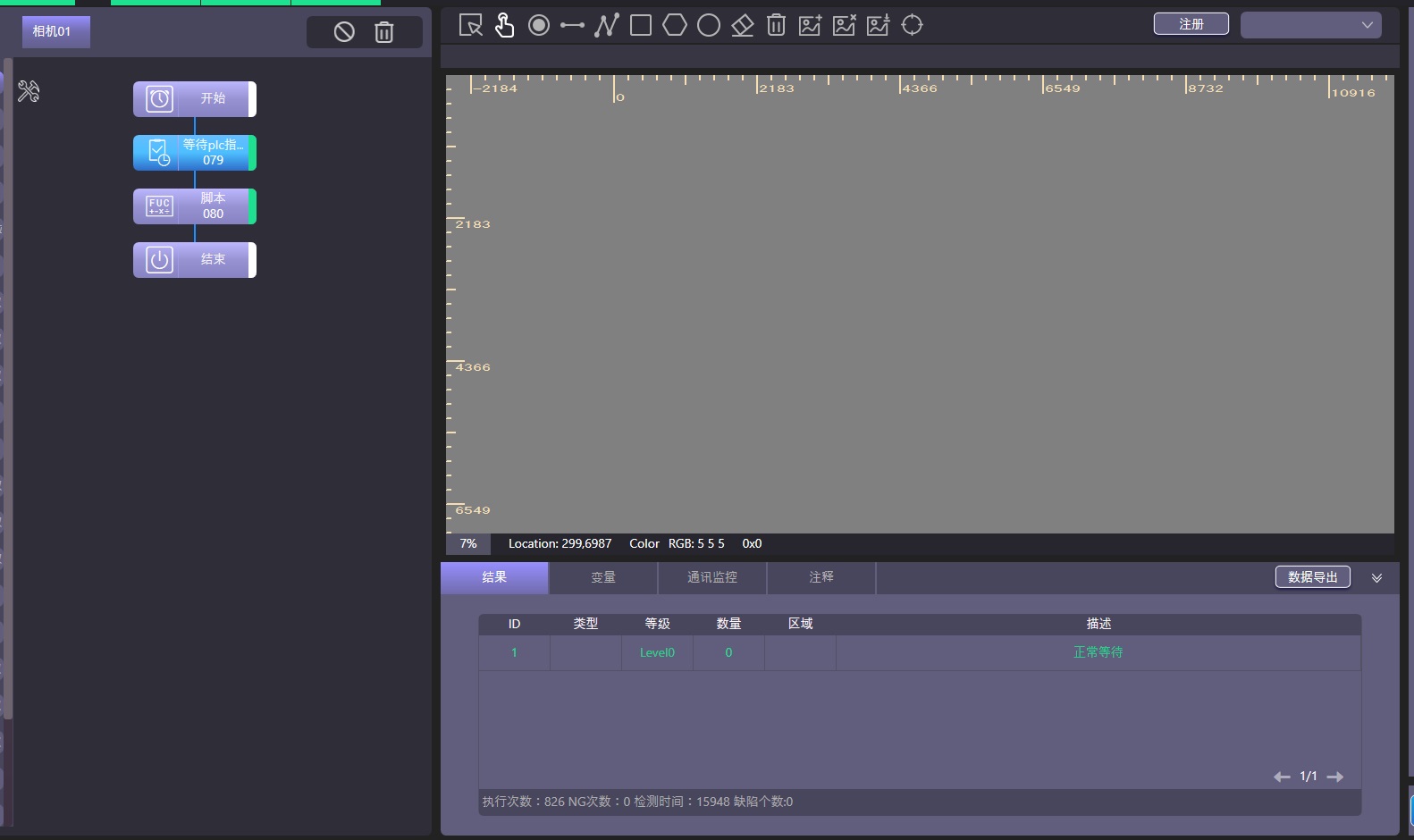Viewport: 1414px width, 840px height.
Task: Select the 相机01 camera tab
Action: (55, 31)
